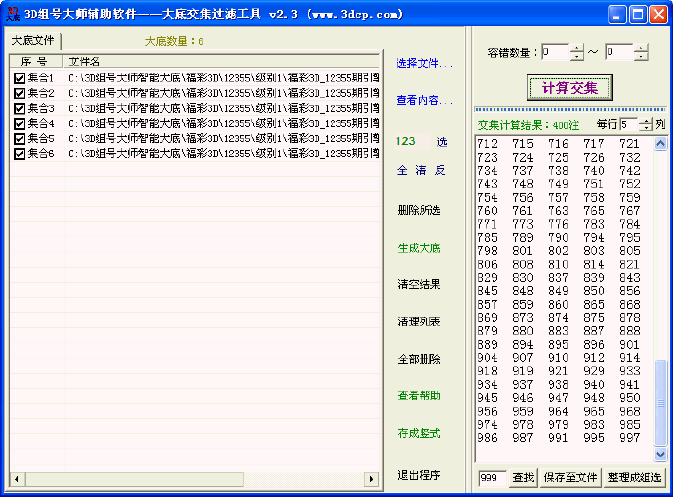The image size is (673, 497).
Task: Increase the 每行 columns stepper
Action: (646, 120)
